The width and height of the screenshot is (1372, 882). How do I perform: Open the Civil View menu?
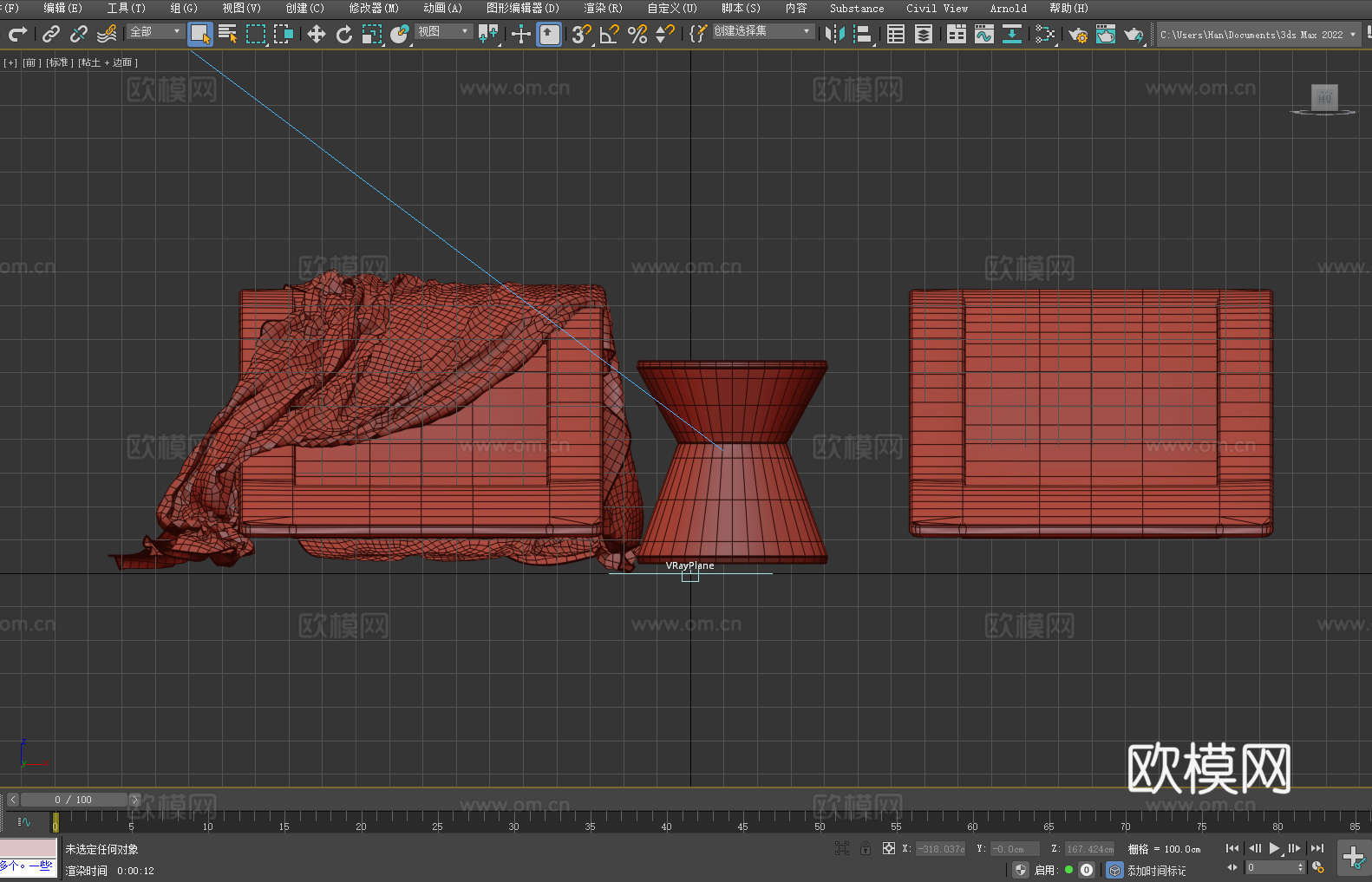[937, 8]
